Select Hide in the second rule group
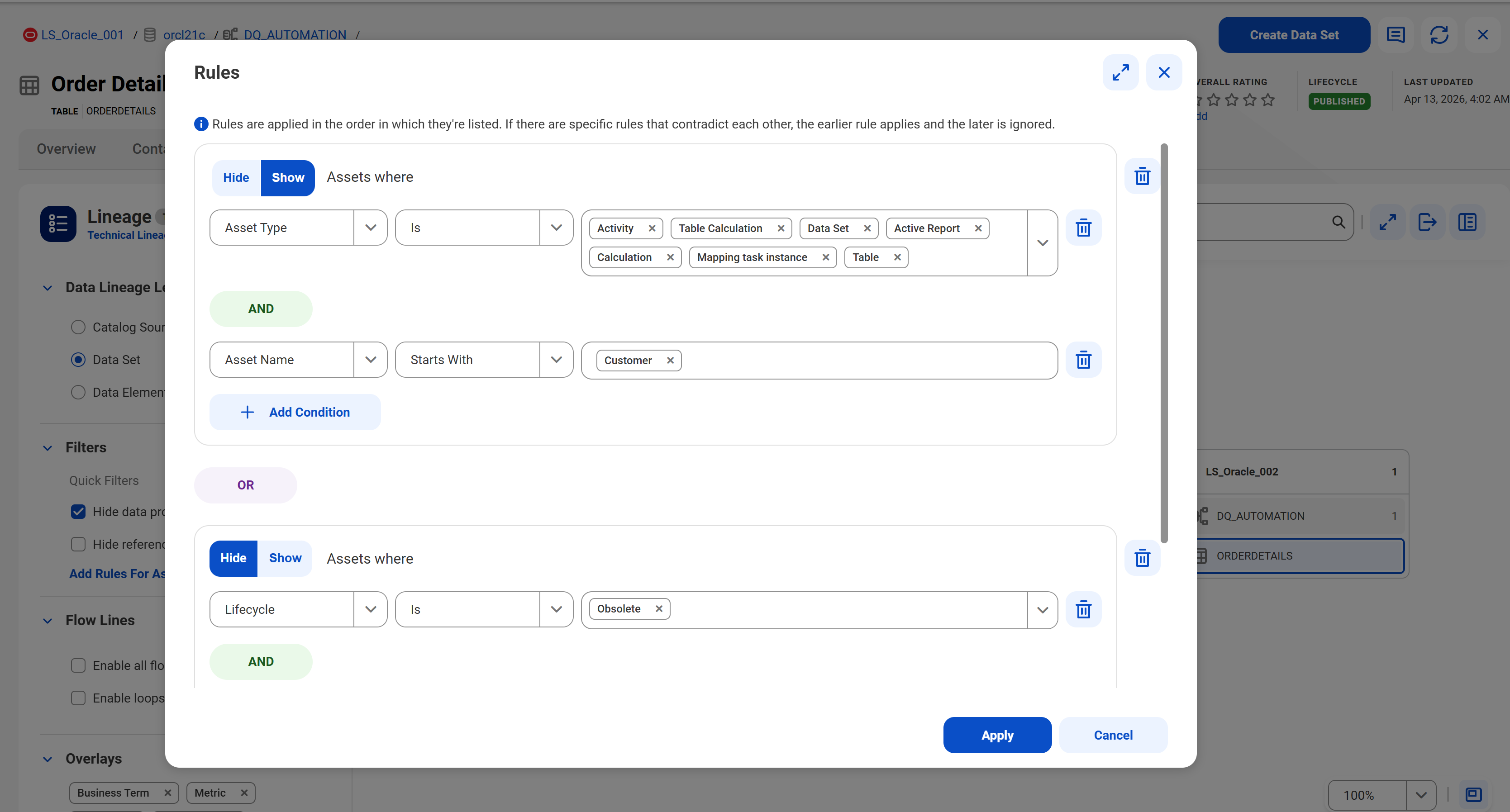1510x812 pixels. point(233,558)
